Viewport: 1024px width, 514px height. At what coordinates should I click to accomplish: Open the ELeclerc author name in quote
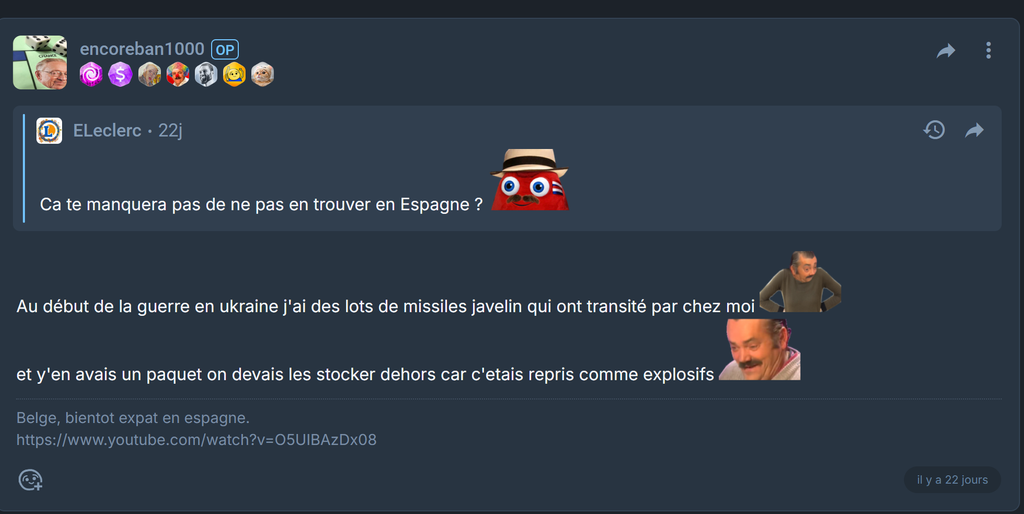107,131
